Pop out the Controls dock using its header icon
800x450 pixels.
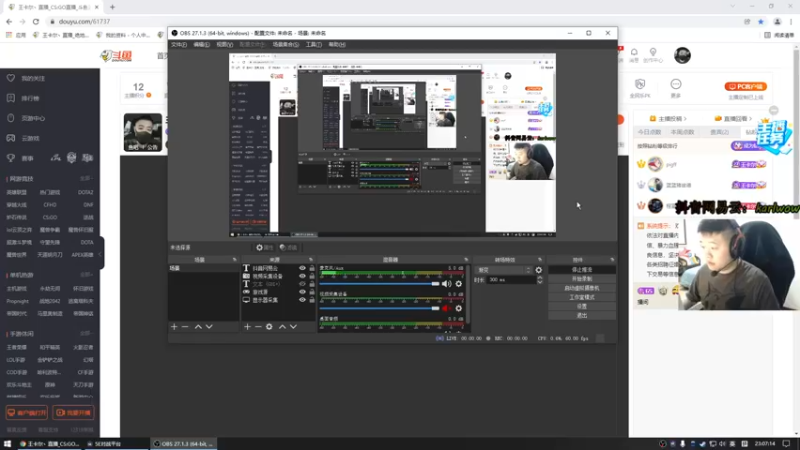point(612,260)
